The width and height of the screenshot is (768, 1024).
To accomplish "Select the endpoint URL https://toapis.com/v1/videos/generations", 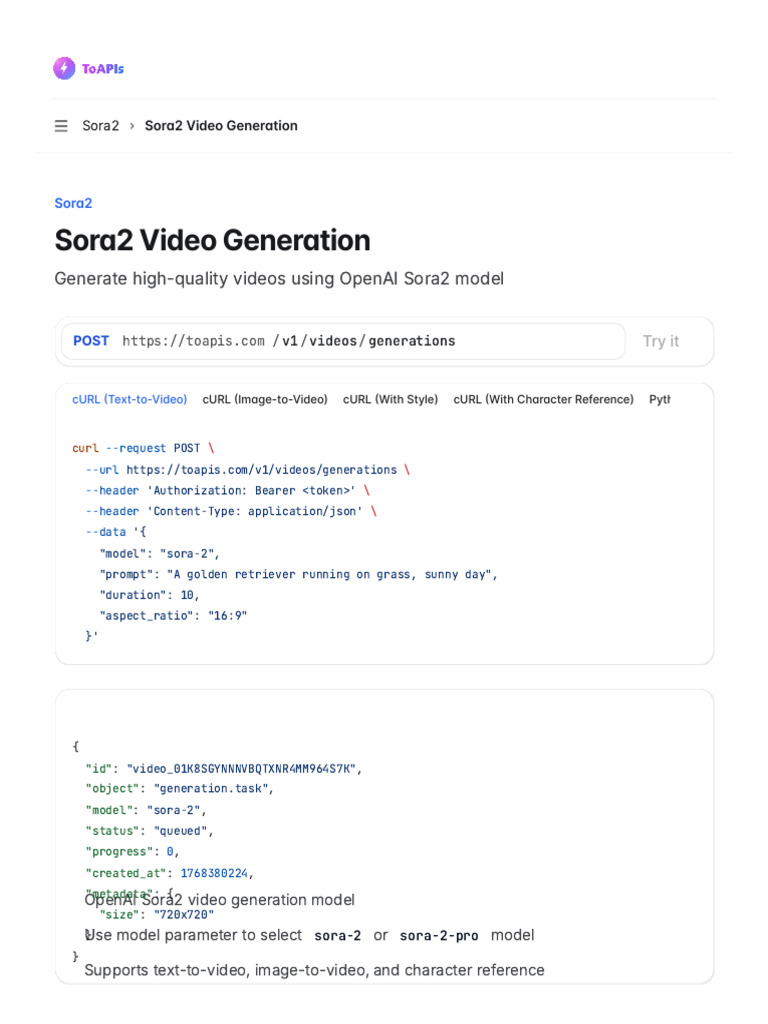I will 289,341.
